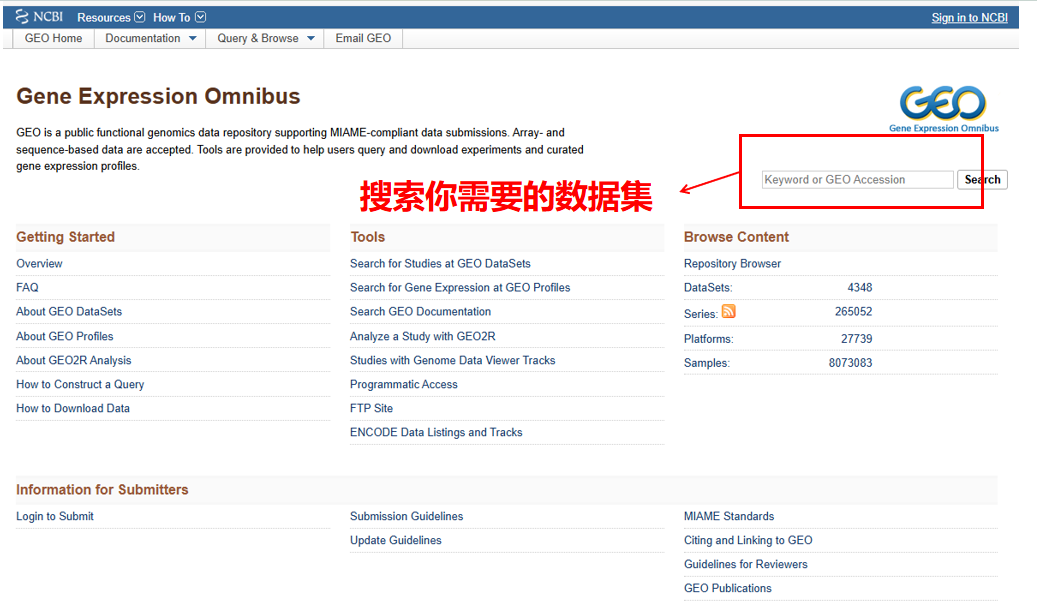1037x614 pixels.
Task: Open the GEO Publications link
Action: 727,588
